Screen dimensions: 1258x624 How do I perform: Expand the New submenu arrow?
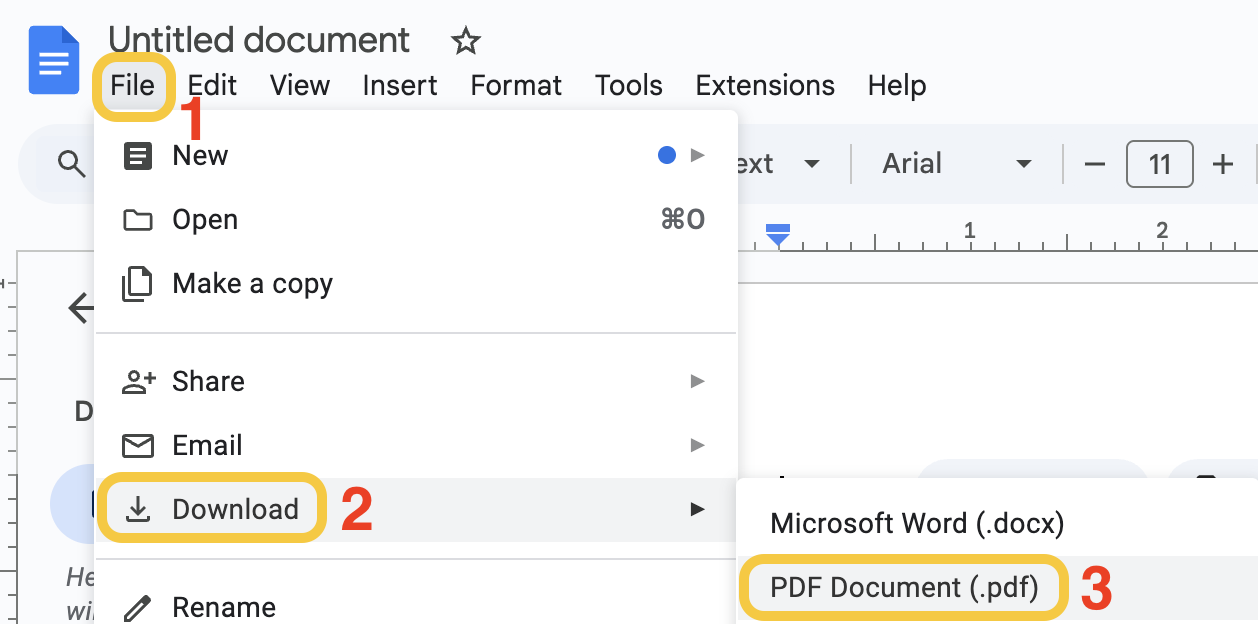coord(698,155)
